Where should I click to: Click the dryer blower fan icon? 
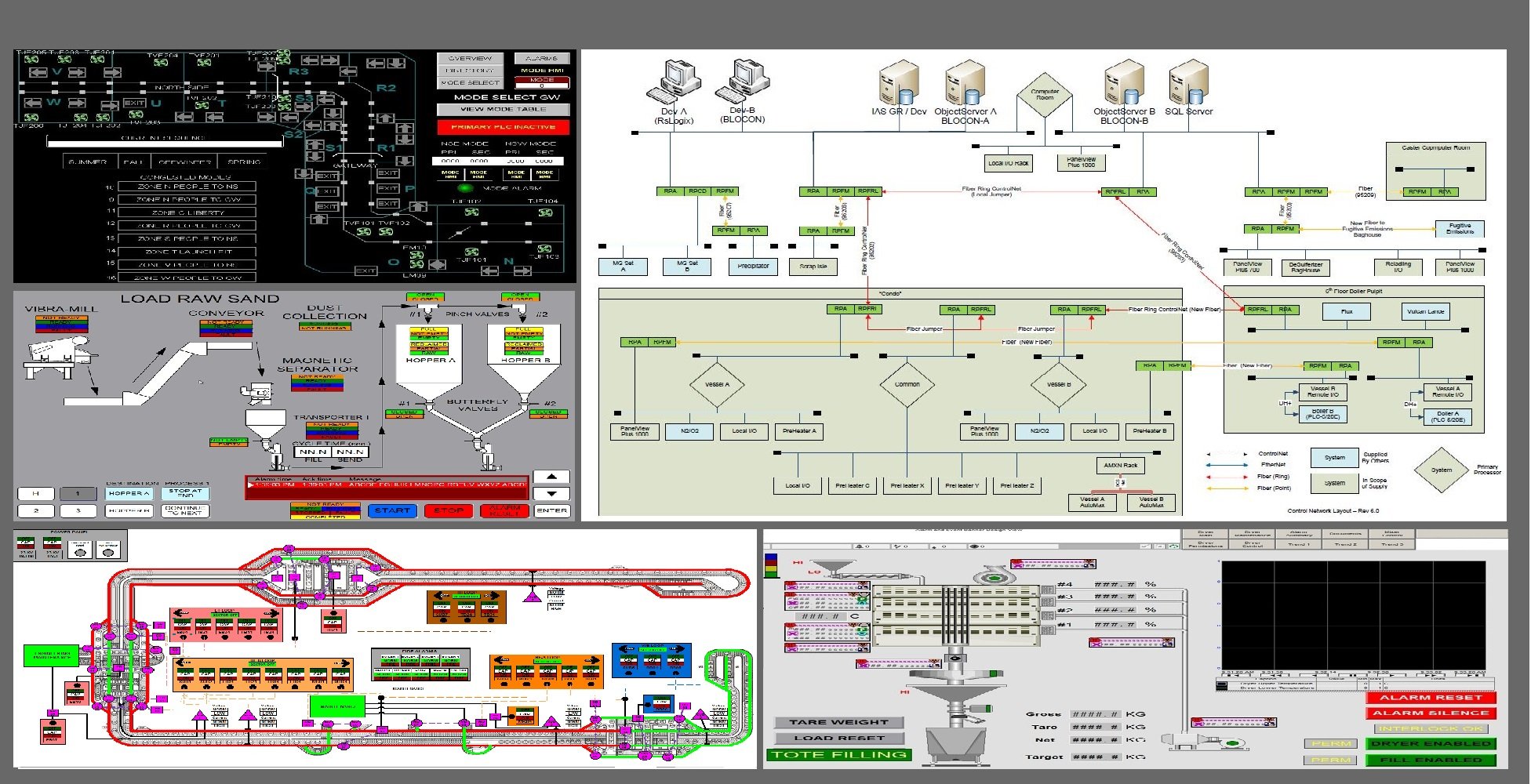point(993,578)
